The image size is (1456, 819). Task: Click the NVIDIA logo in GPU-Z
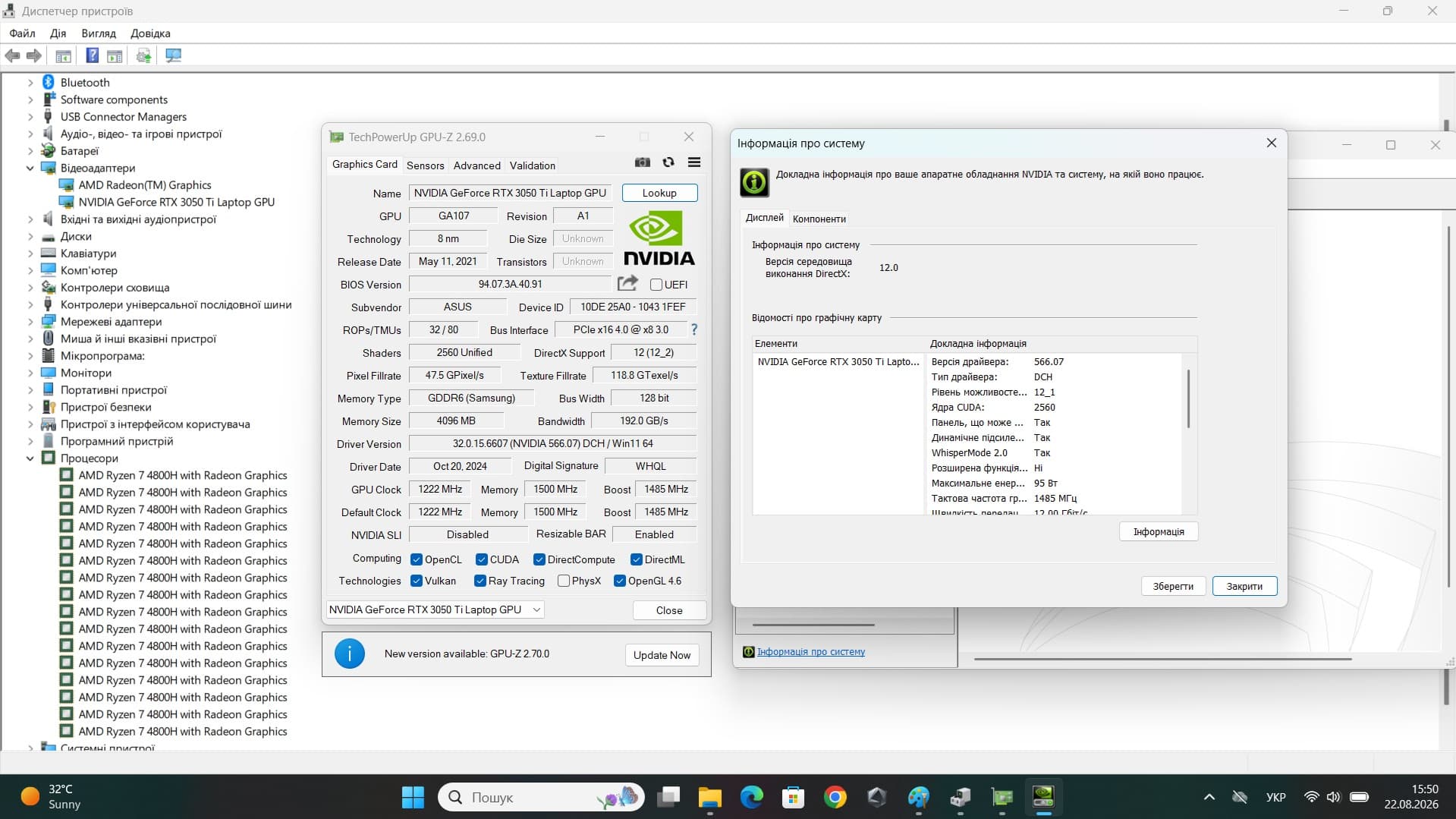659,238
